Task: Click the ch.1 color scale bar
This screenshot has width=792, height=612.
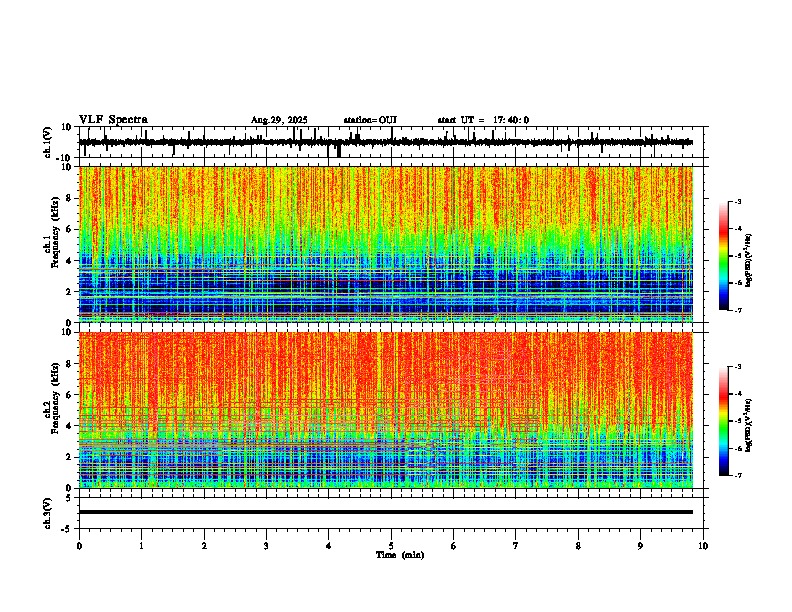Action: point(724,256)
